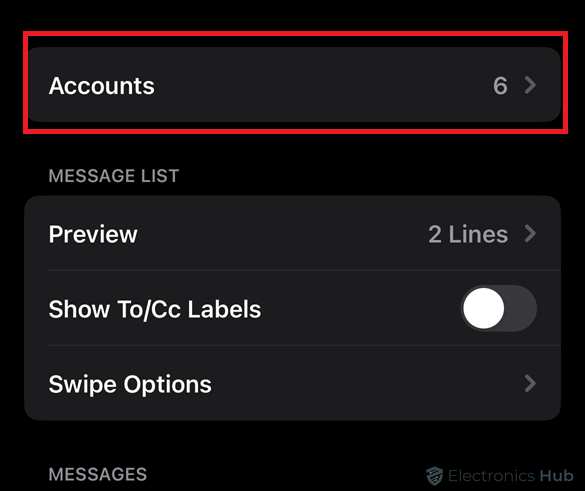Click the Accounts label text
This screenshot has height=491, width=585.
point(101,86)
